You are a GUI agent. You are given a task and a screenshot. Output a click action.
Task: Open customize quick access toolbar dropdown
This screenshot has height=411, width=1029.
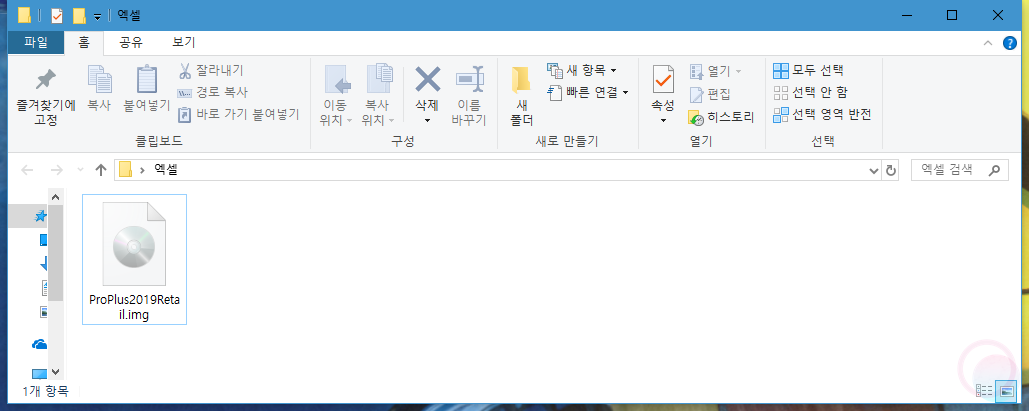click(x=97, y=16)
